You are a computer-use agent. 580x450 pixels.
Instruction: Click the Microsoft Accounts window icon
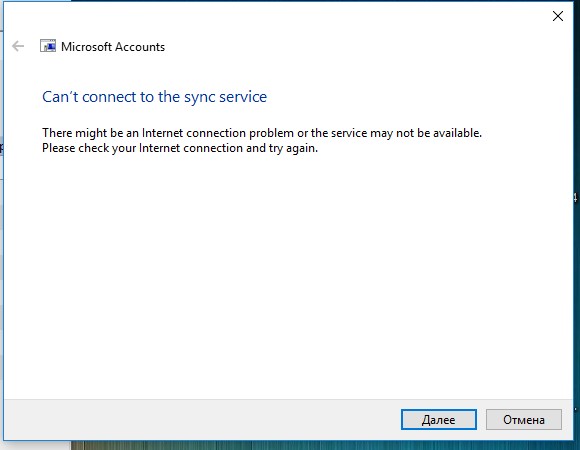[x=48, y=46]
